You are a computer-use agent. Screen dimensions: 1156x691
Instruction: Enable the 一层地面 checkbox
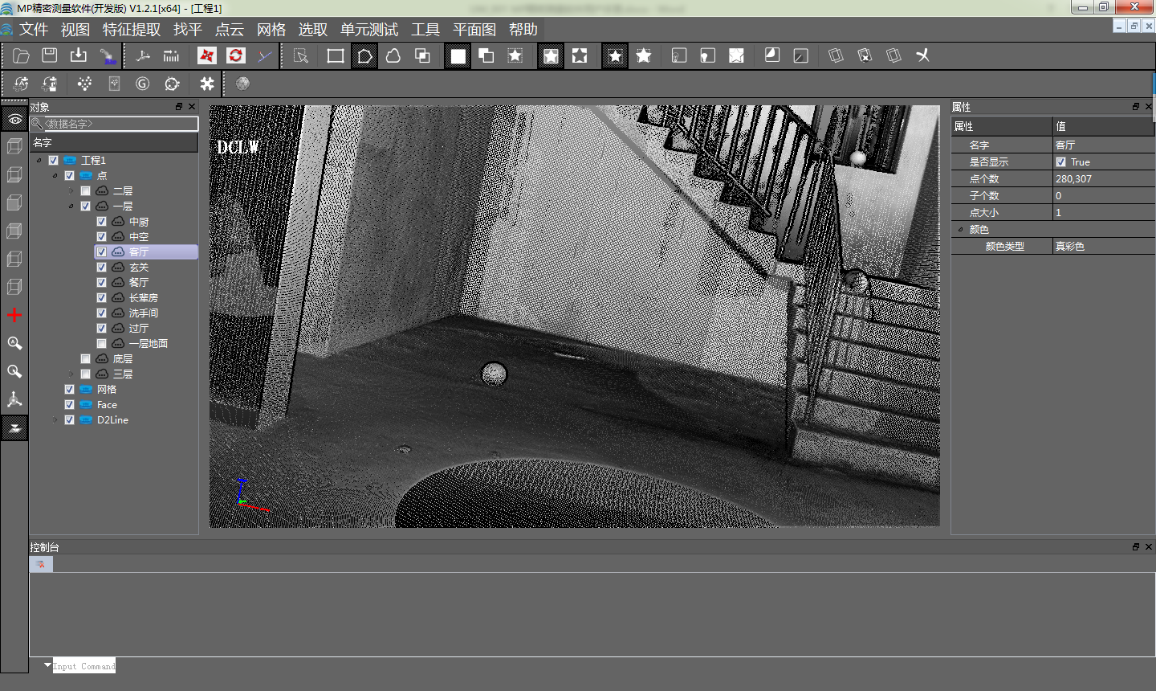pos(102,344)
